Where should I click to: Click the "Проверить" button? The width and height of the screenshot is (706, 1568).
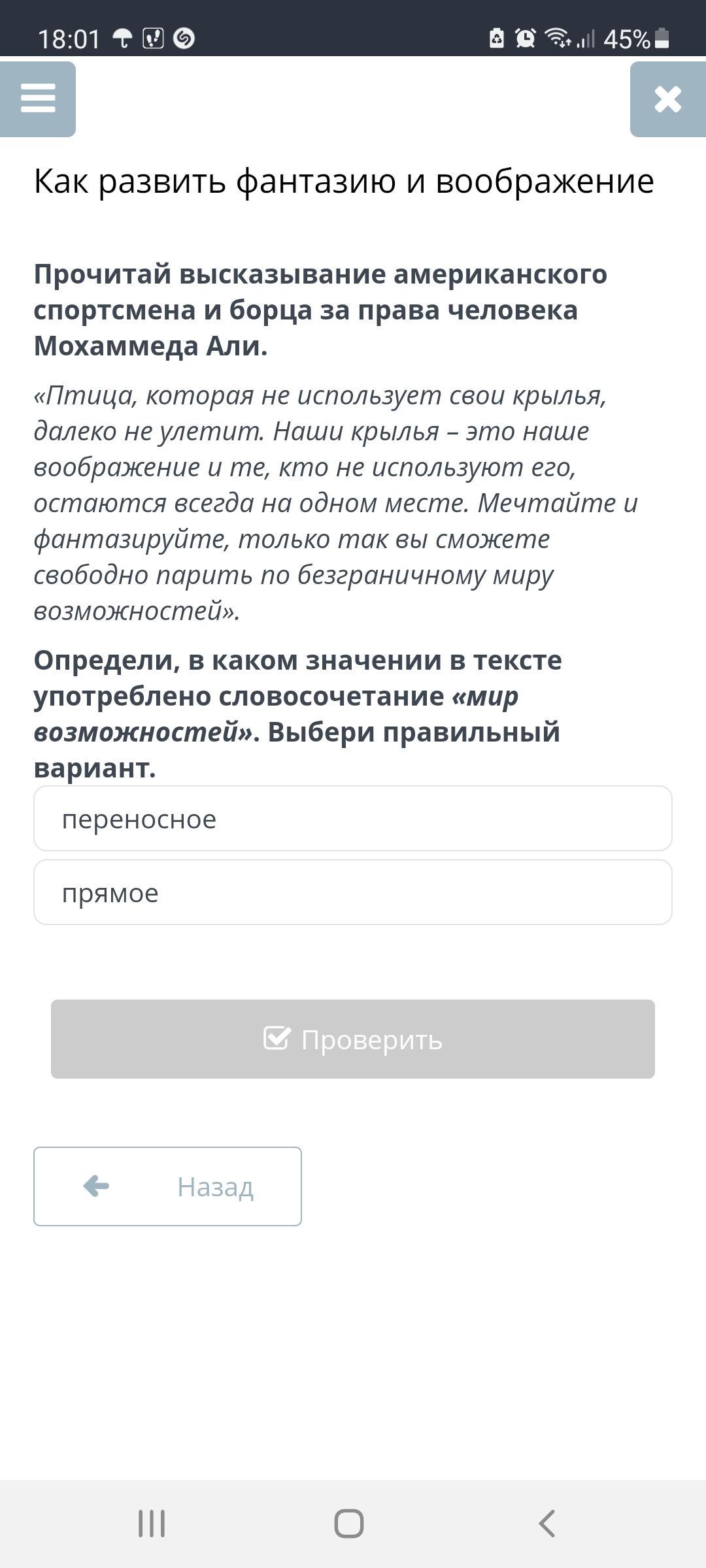point(353,1039)
